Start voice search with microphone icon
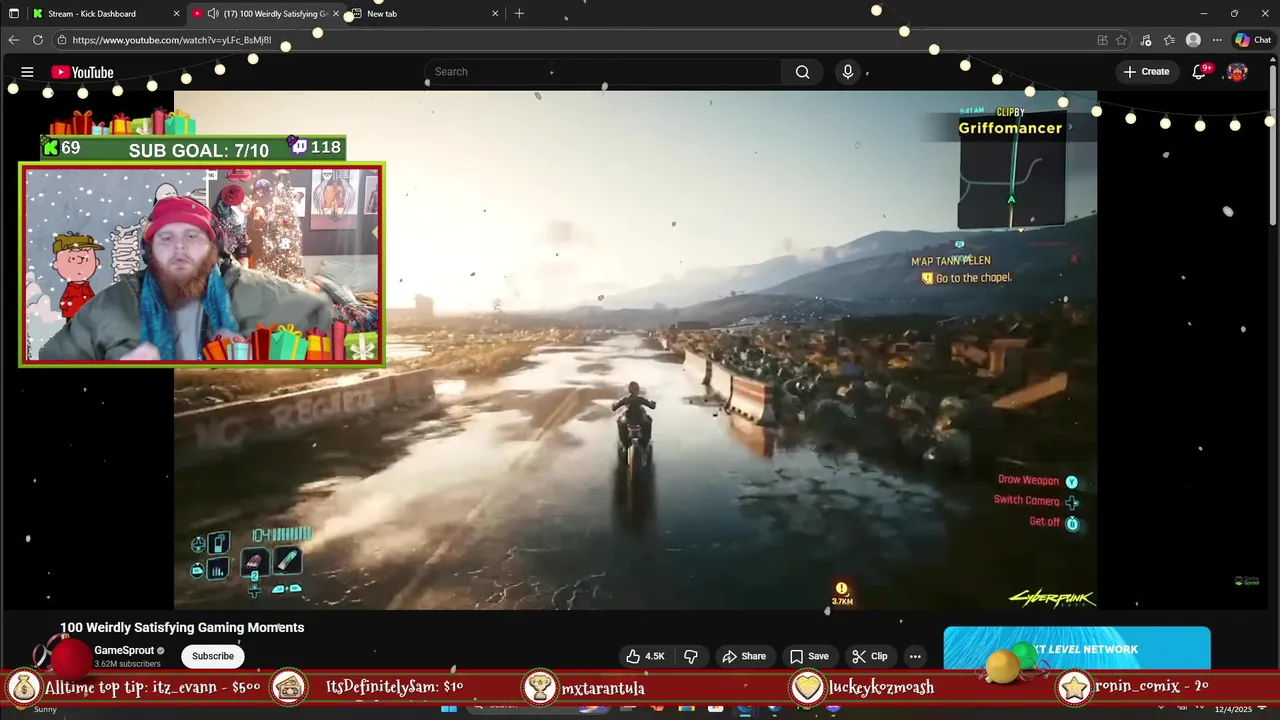Screen dimensions: 1280x720 (x=848, y=72)
